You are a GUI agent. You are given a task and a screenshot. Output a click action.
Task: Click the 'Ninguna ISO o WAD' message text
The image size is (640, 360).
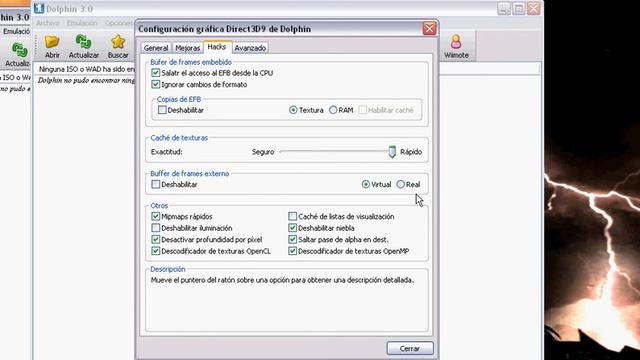[x=87, y=69]
